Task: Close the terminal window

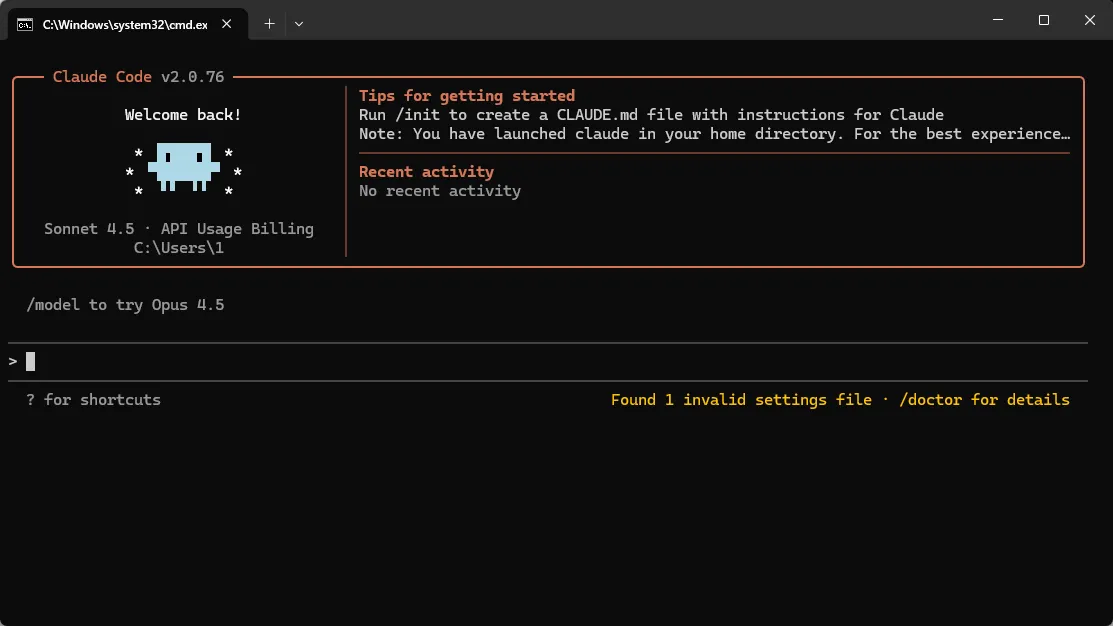Action: pos(1090,20)
